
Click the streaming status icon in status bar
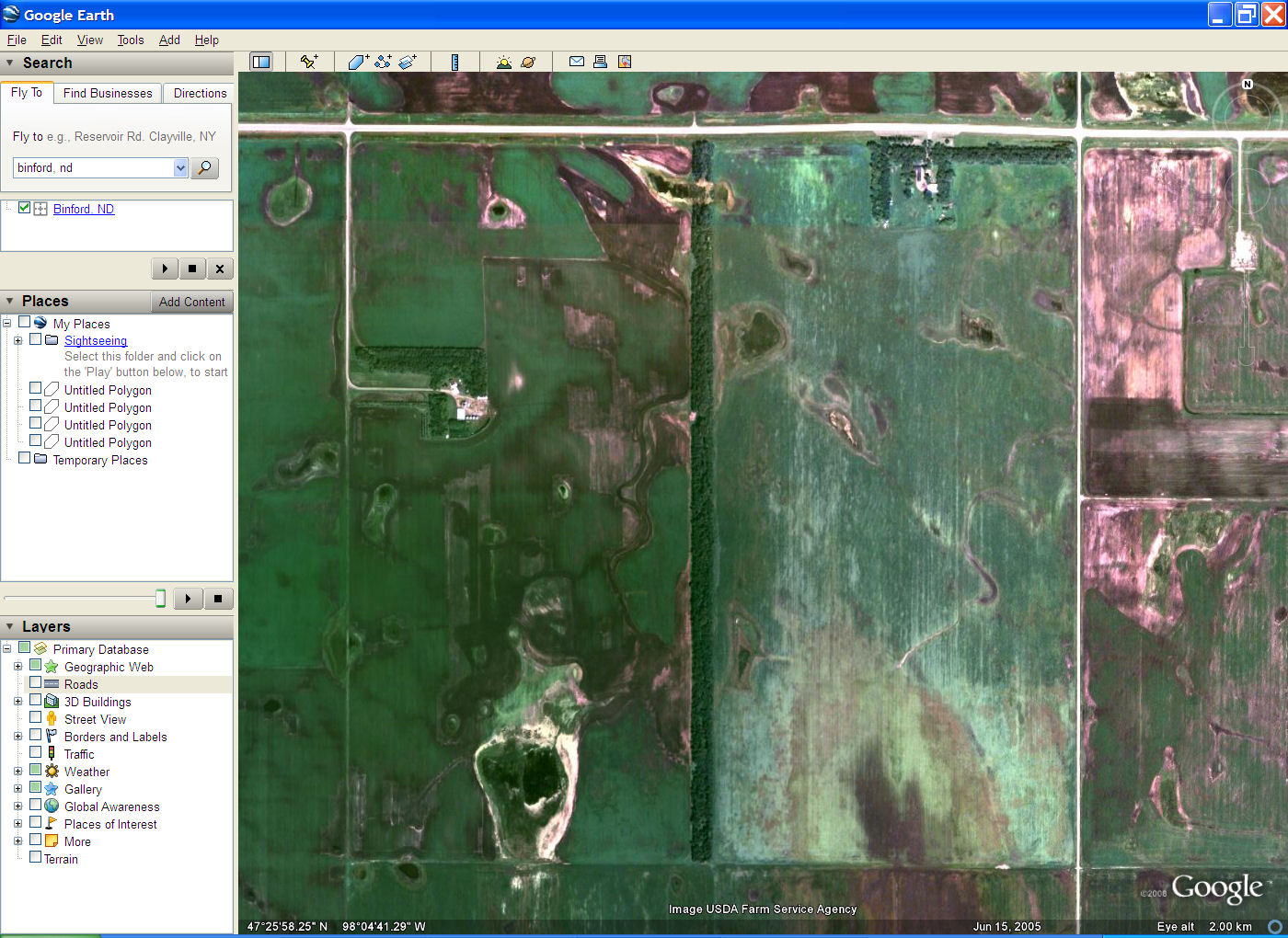(1274, 926)
